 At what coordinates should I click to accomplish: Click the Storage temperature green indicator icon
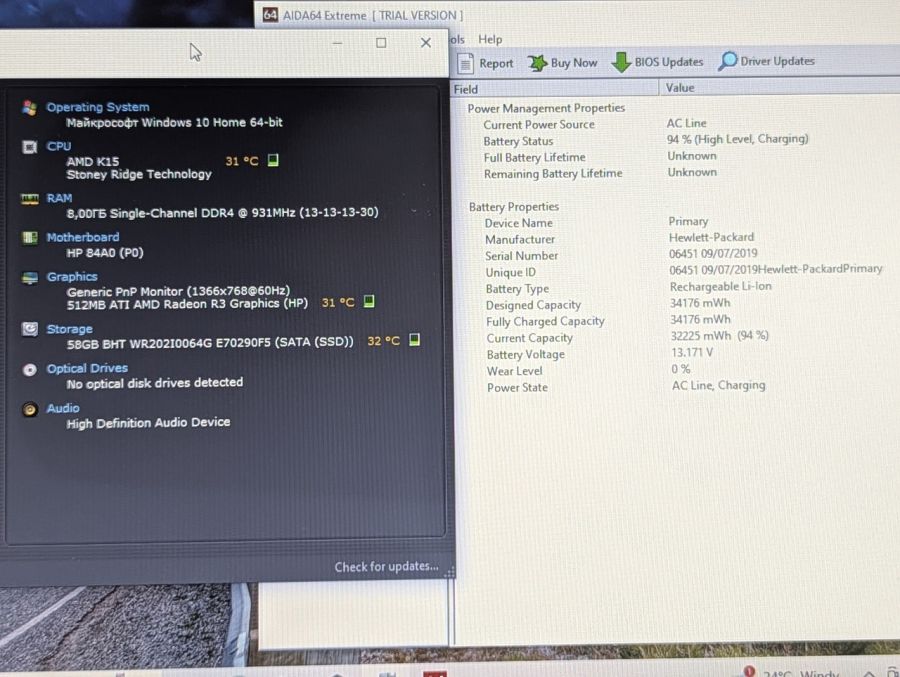(x=414, y=340)
